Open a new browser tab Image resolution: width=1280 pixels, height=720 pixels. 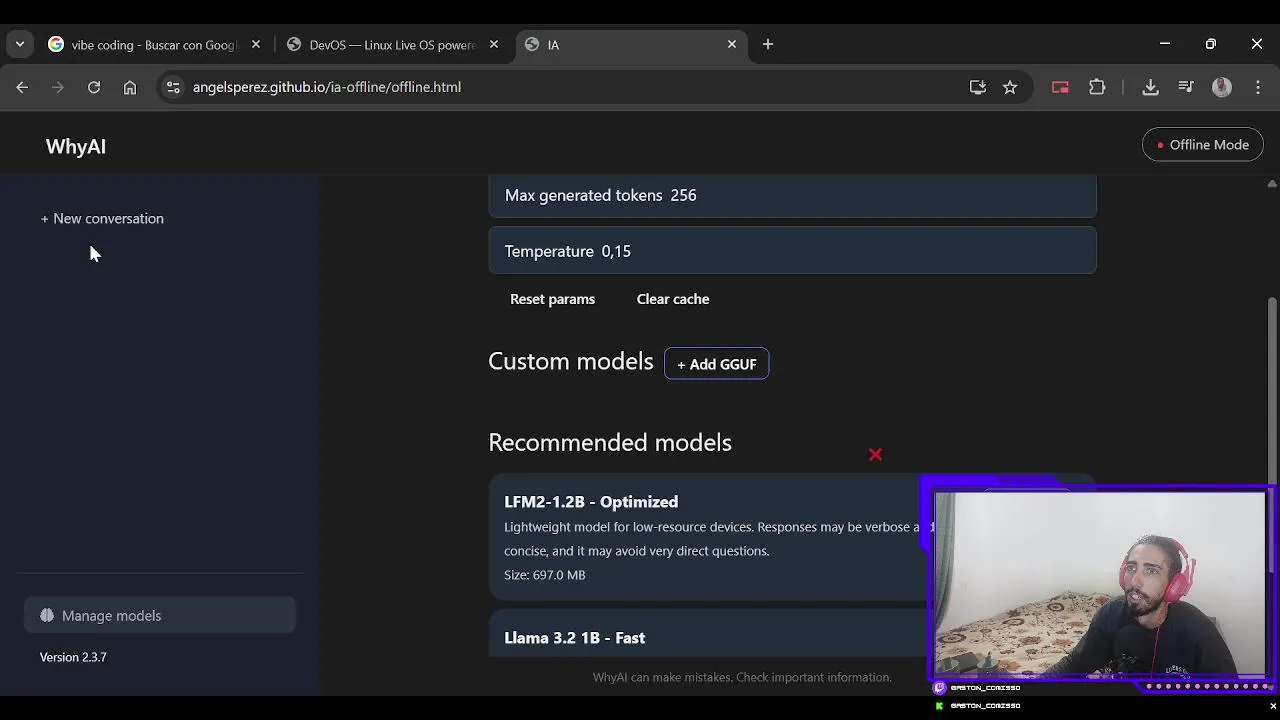[768, 44]
